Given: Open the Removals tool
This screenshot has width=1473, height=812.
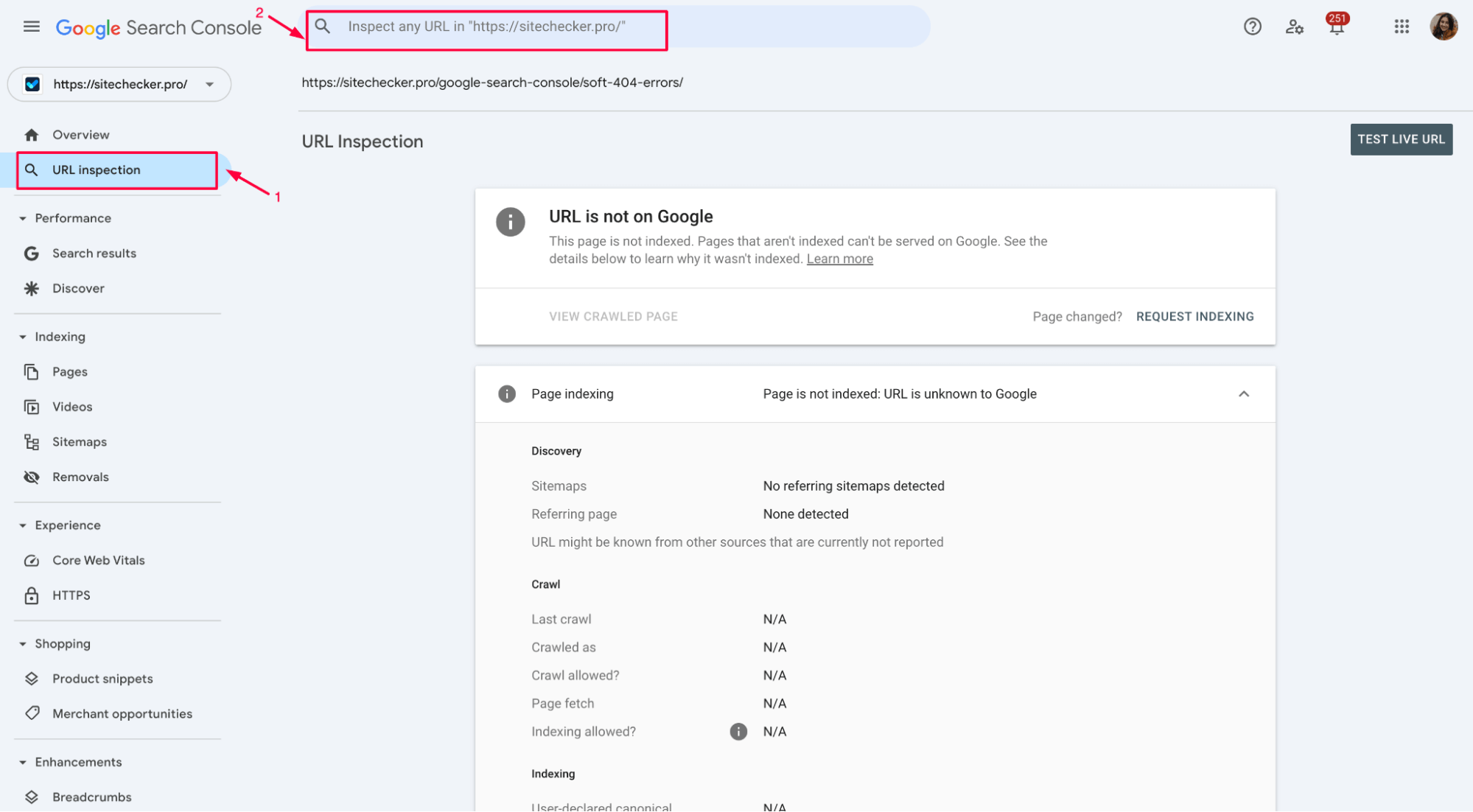Looking at the screenshot, I should coord(80,477).
